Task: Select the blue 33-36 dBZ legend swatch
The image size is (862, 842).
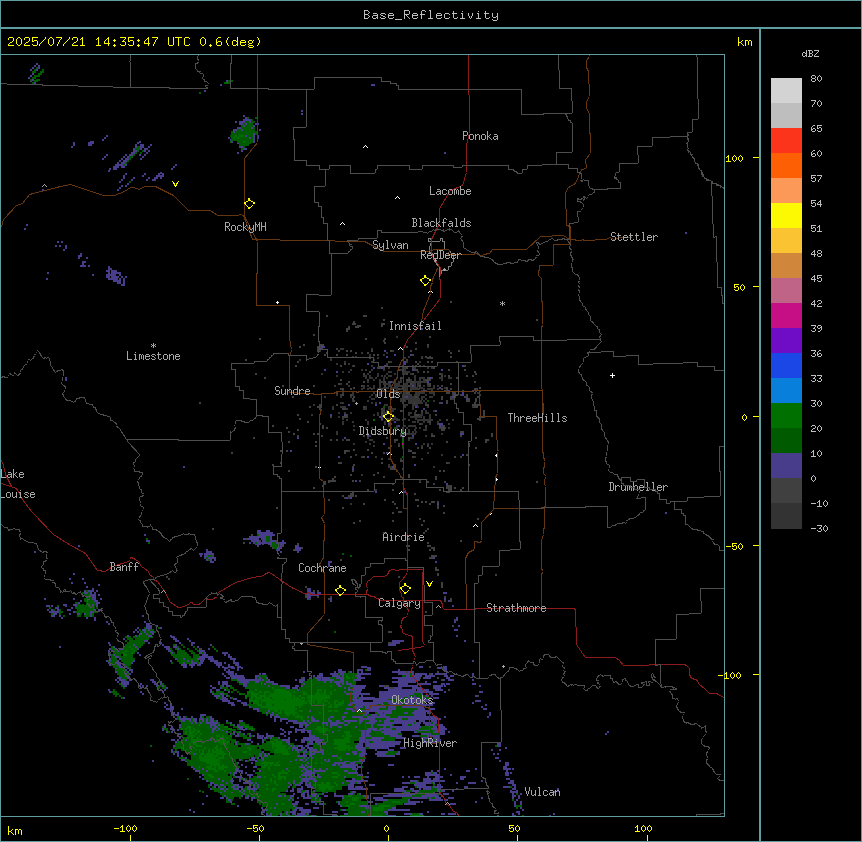Action: [786, 365]
